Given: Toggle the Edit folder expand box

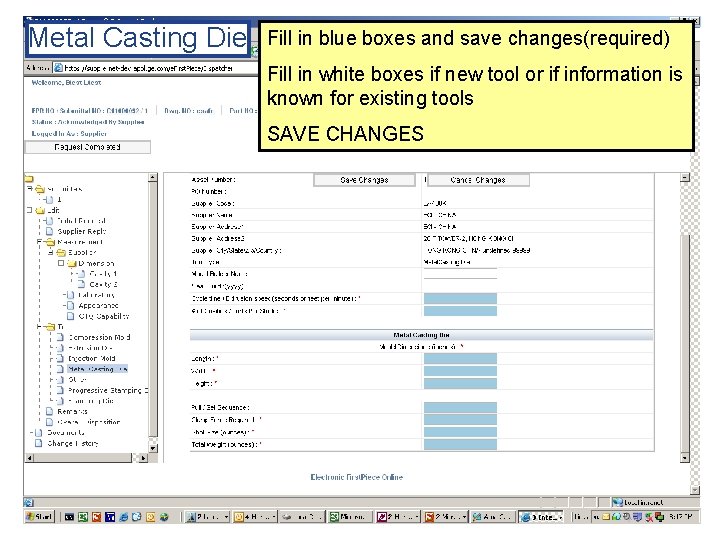Looking at the screenshot, I should (x=29, y=210).
